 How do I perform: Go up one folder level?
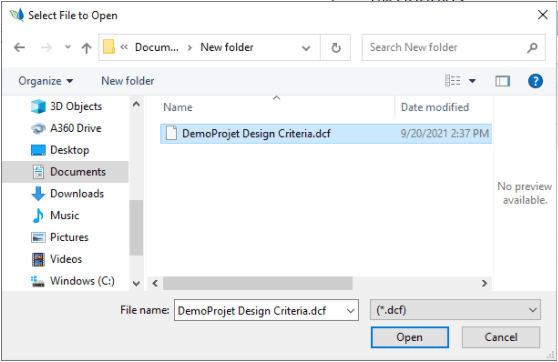86,48
